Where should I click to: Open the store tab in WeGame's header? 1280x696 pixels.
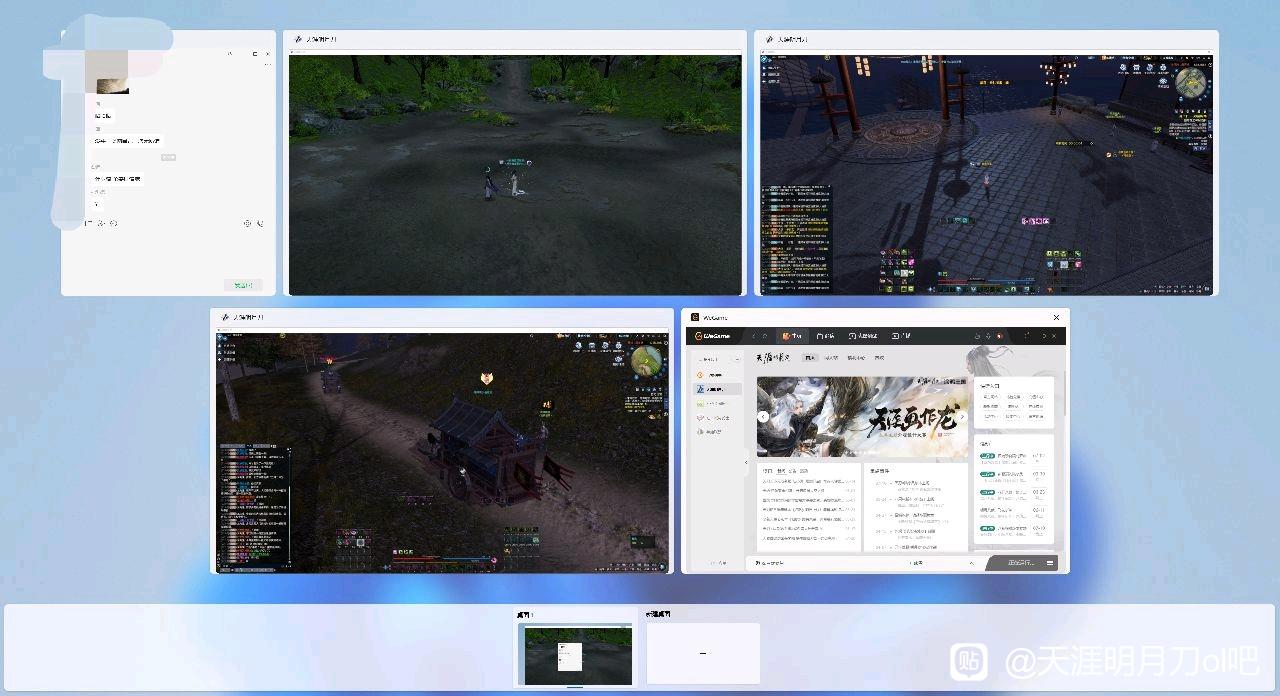(827, 336)
